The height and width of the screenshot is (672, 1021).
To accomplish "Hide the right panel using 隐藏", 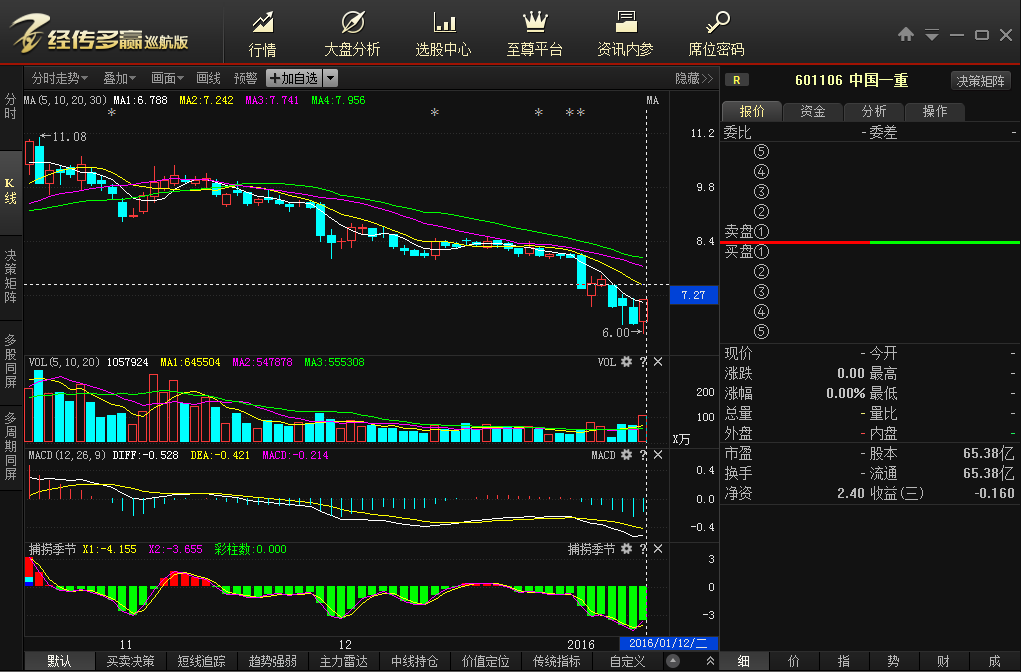I will 693,78.
